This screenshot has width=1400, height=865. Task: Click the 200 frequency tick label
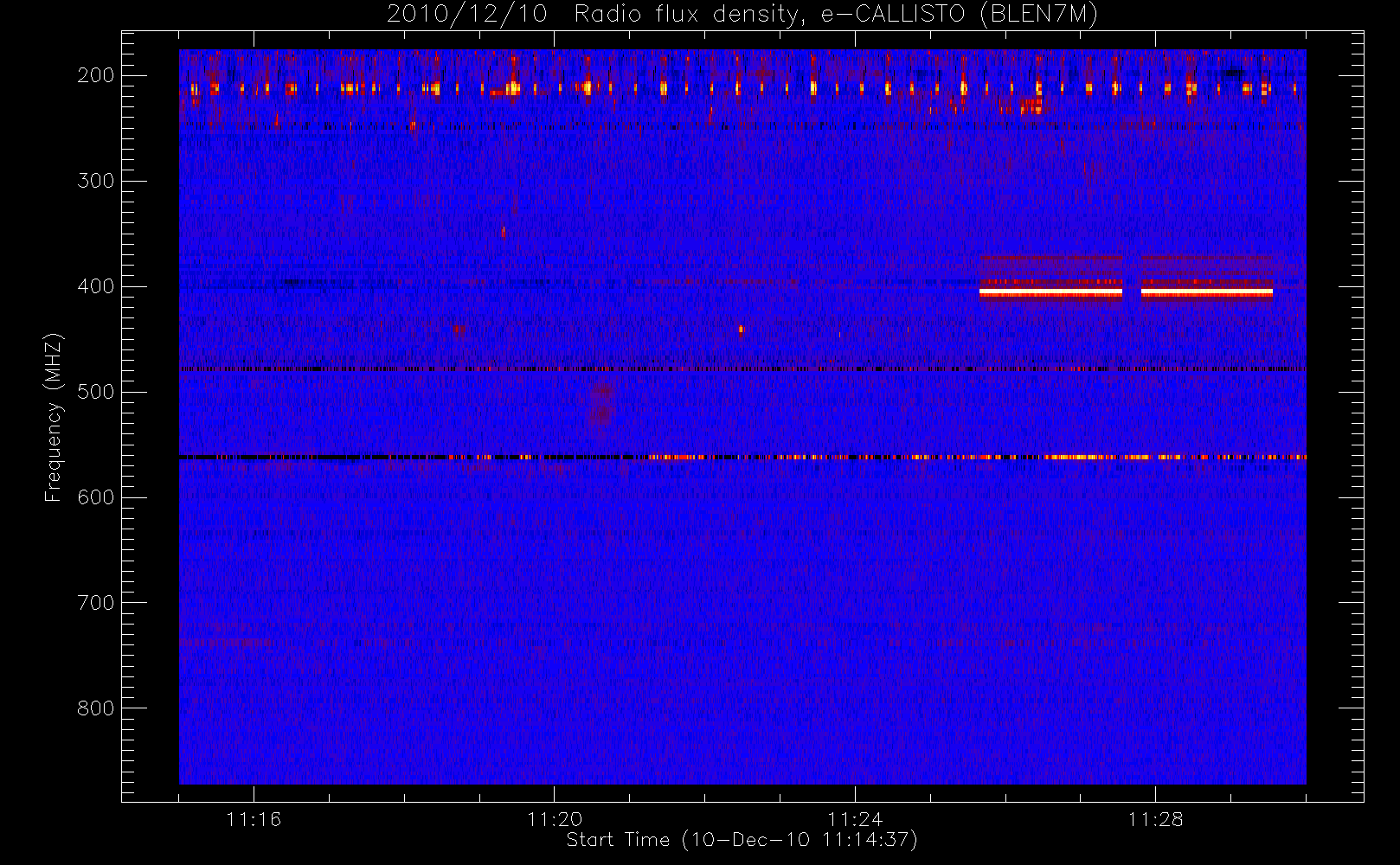95,75
